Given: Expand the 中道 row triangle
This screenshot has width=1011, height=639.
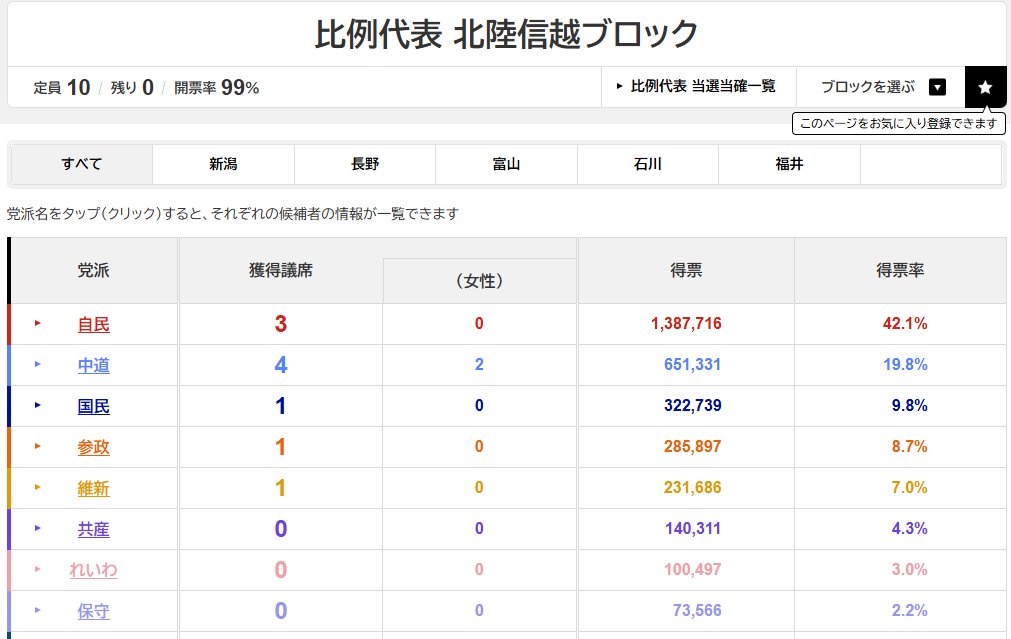Looking at the screenshot, I should pos(37,364).
